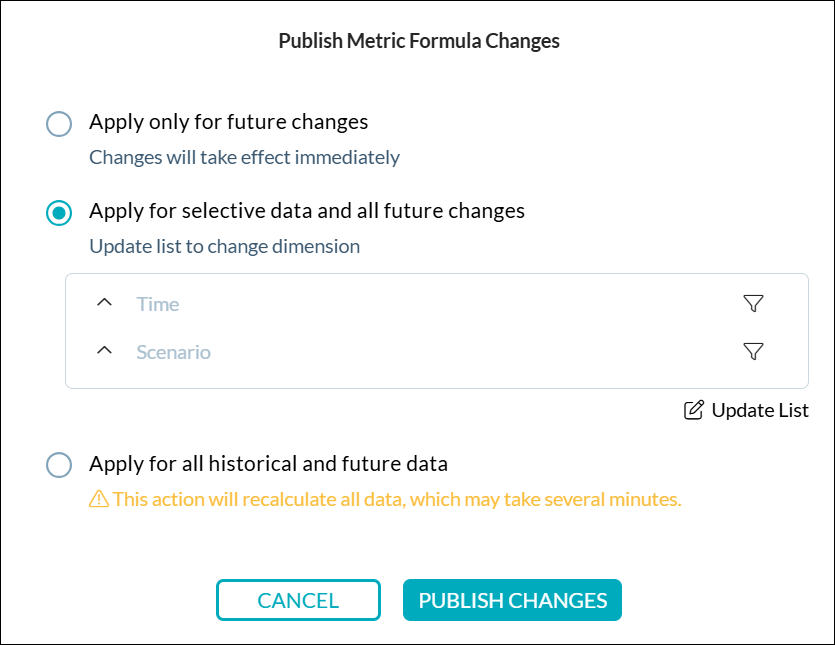The width and height of the screenshot is (835, 645).
Task: Collapse the Time dimension row
Action: tap(104, 303)
